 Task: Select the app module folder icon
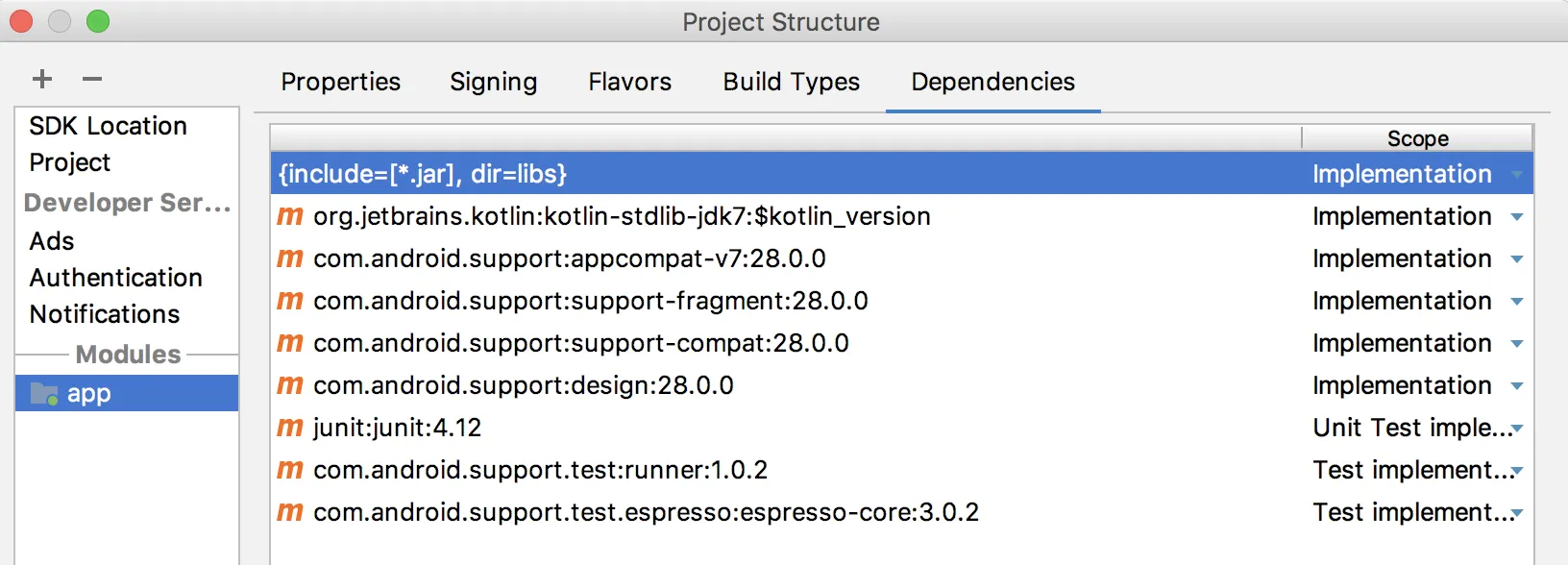(x=44, y=394)
